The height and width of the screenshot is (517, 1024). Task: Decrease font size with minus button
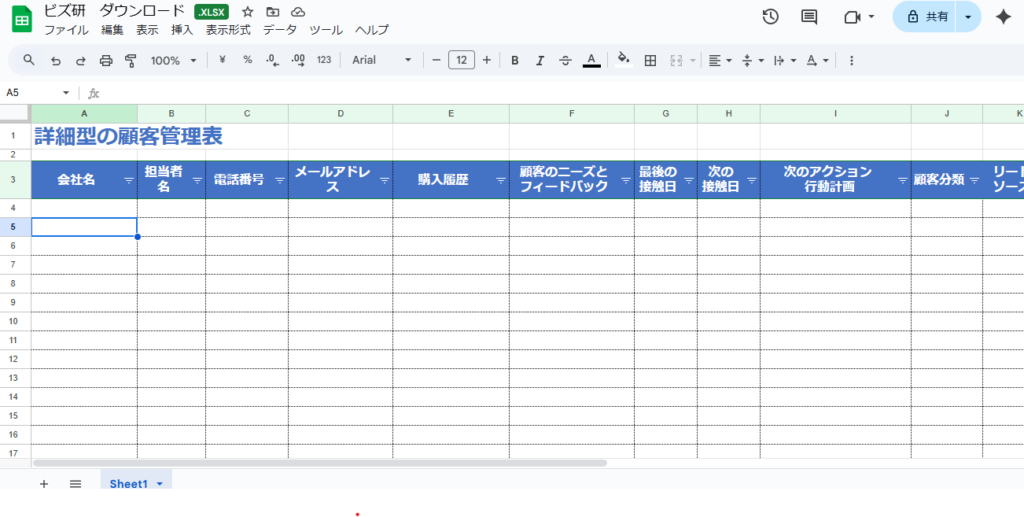click(x=436, y=60)
